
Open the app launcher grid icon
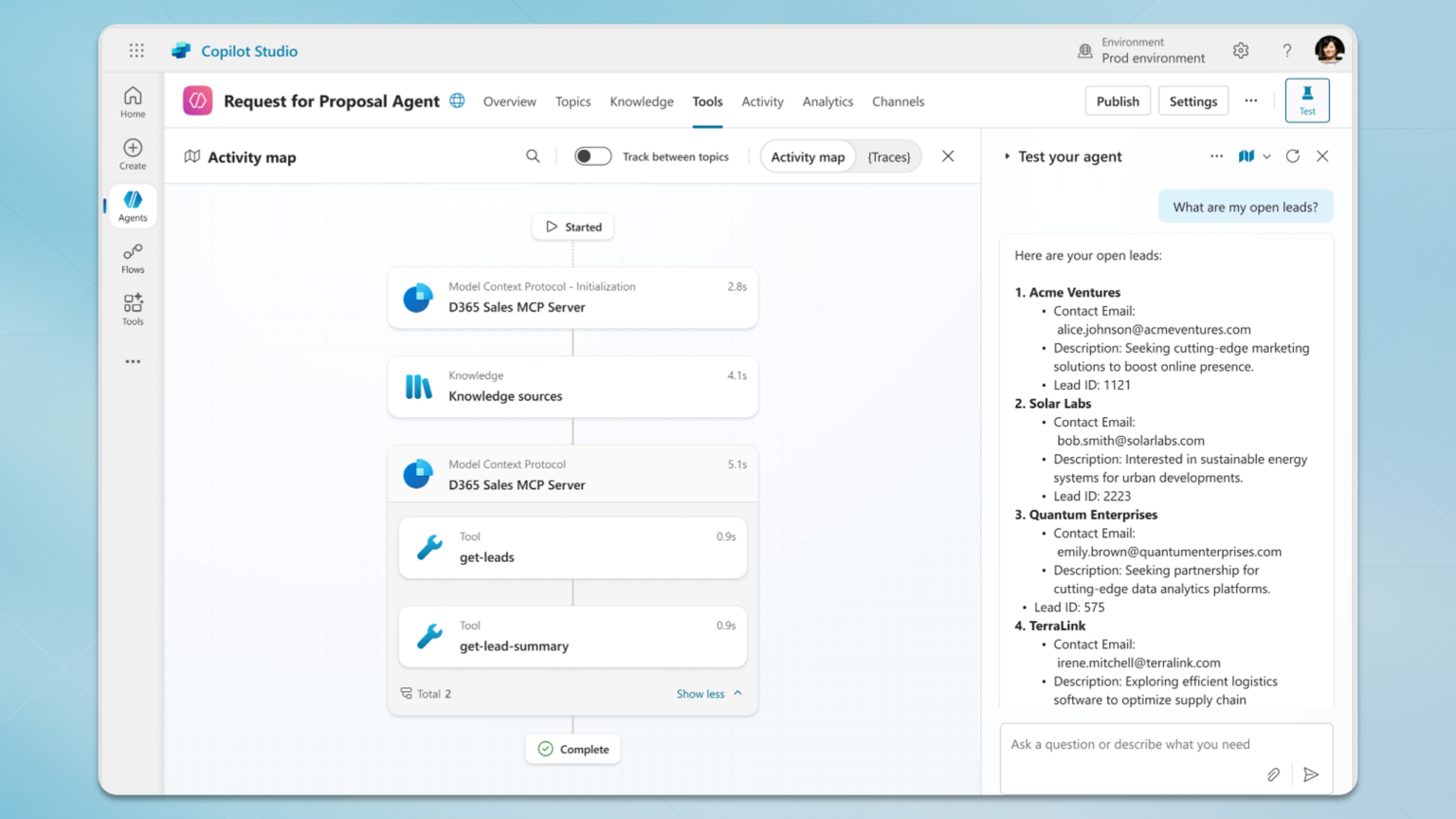[136, 50]
